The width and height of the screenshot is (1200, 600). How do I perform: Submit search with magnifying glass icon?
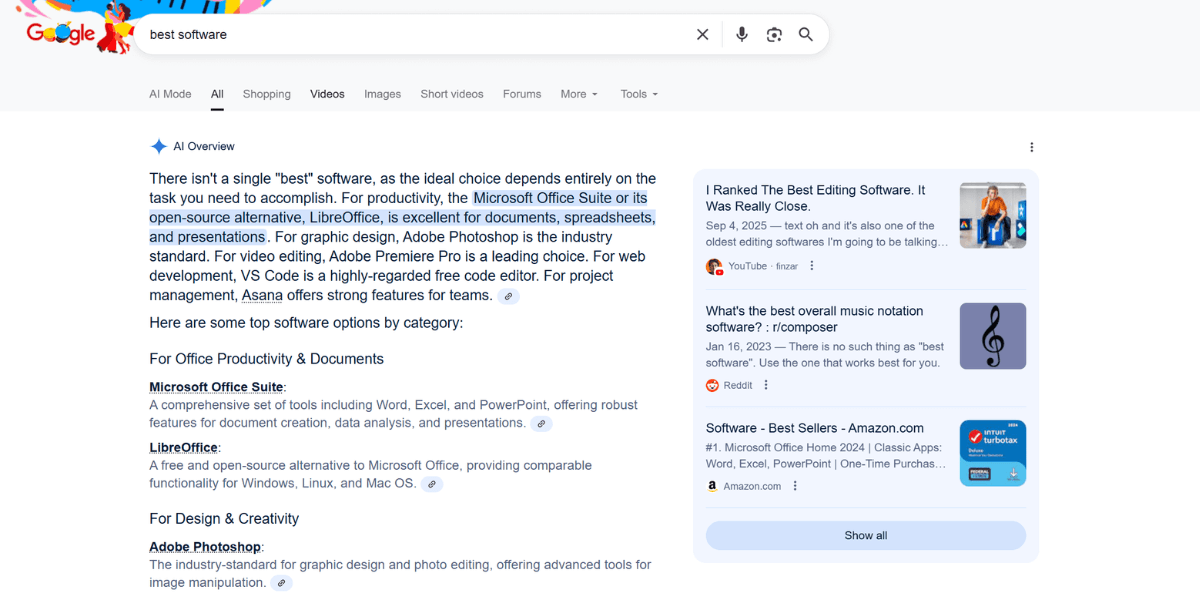coord(806,34)
